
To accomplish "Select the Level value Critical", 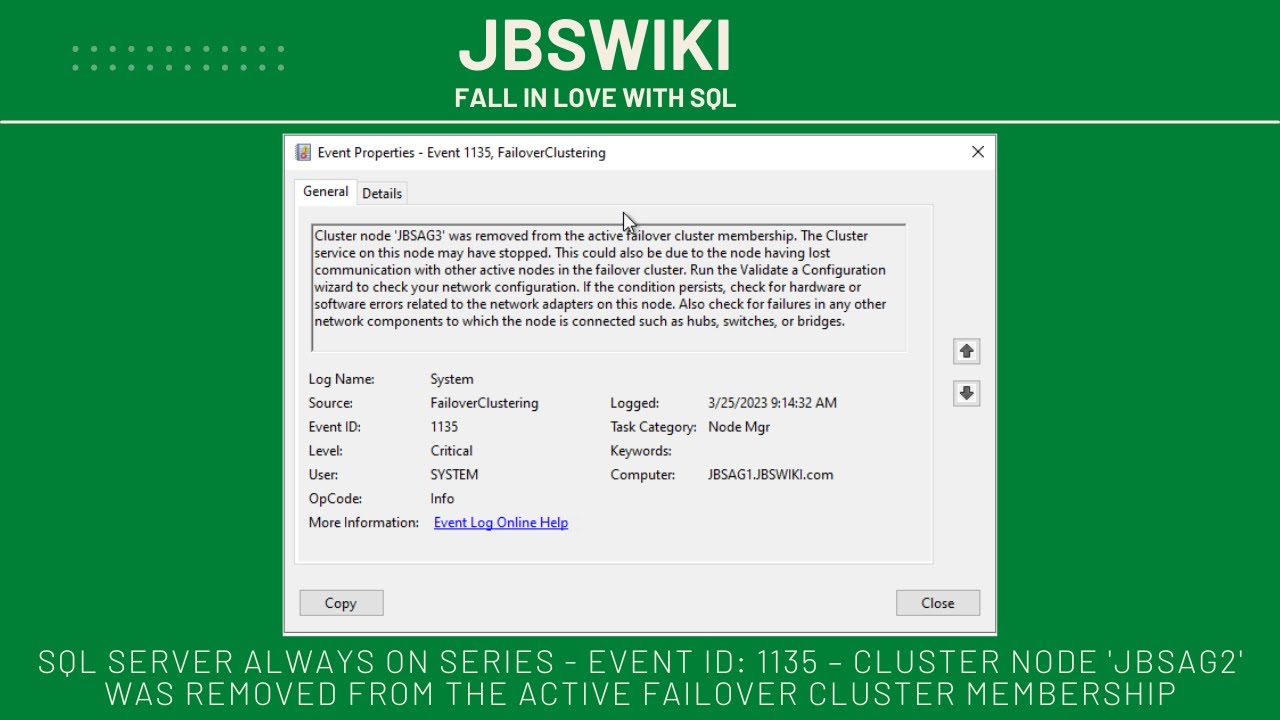I will tap(452, 451).
